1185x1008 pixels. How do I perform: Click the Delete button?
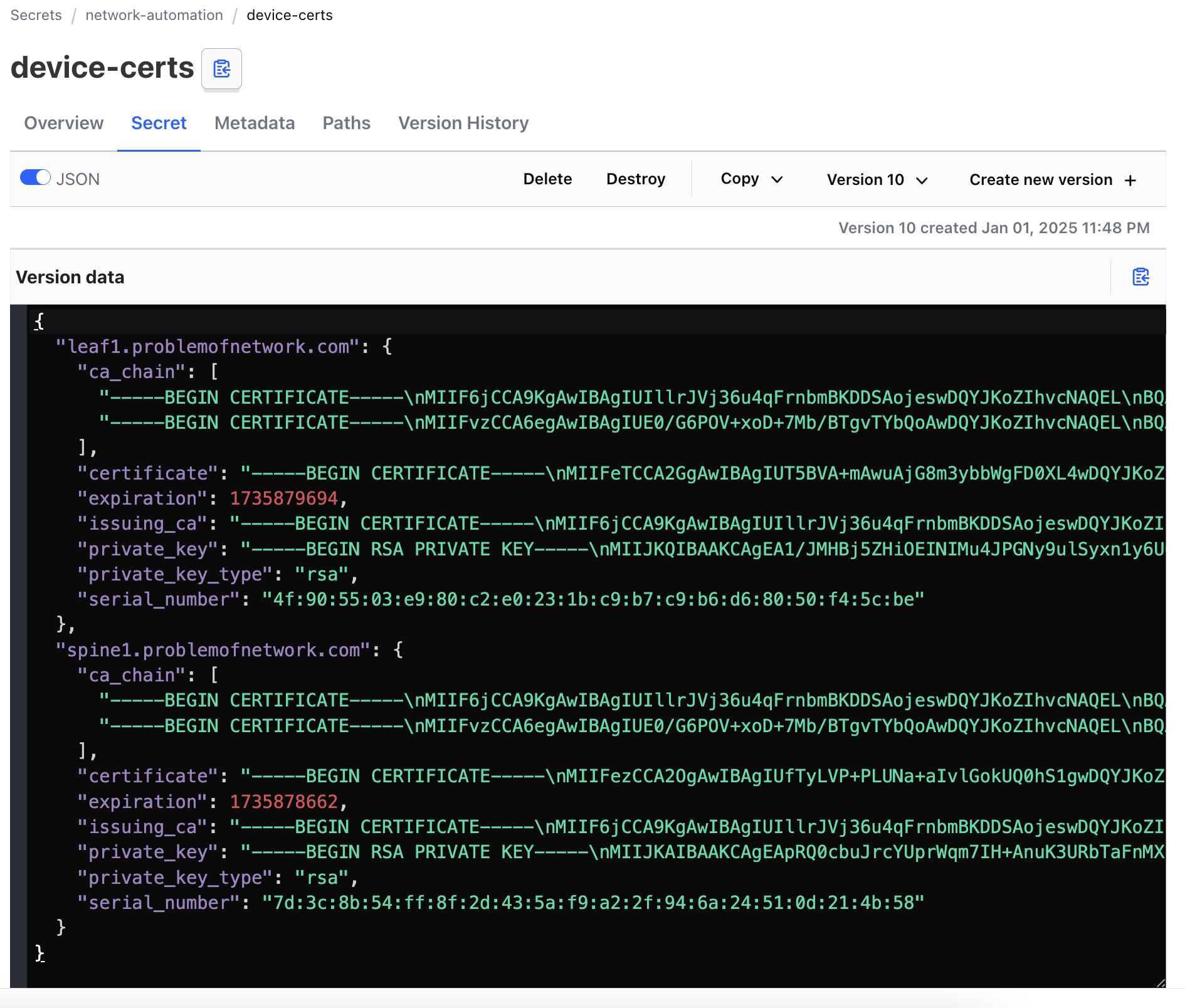(x=547, y=179)
